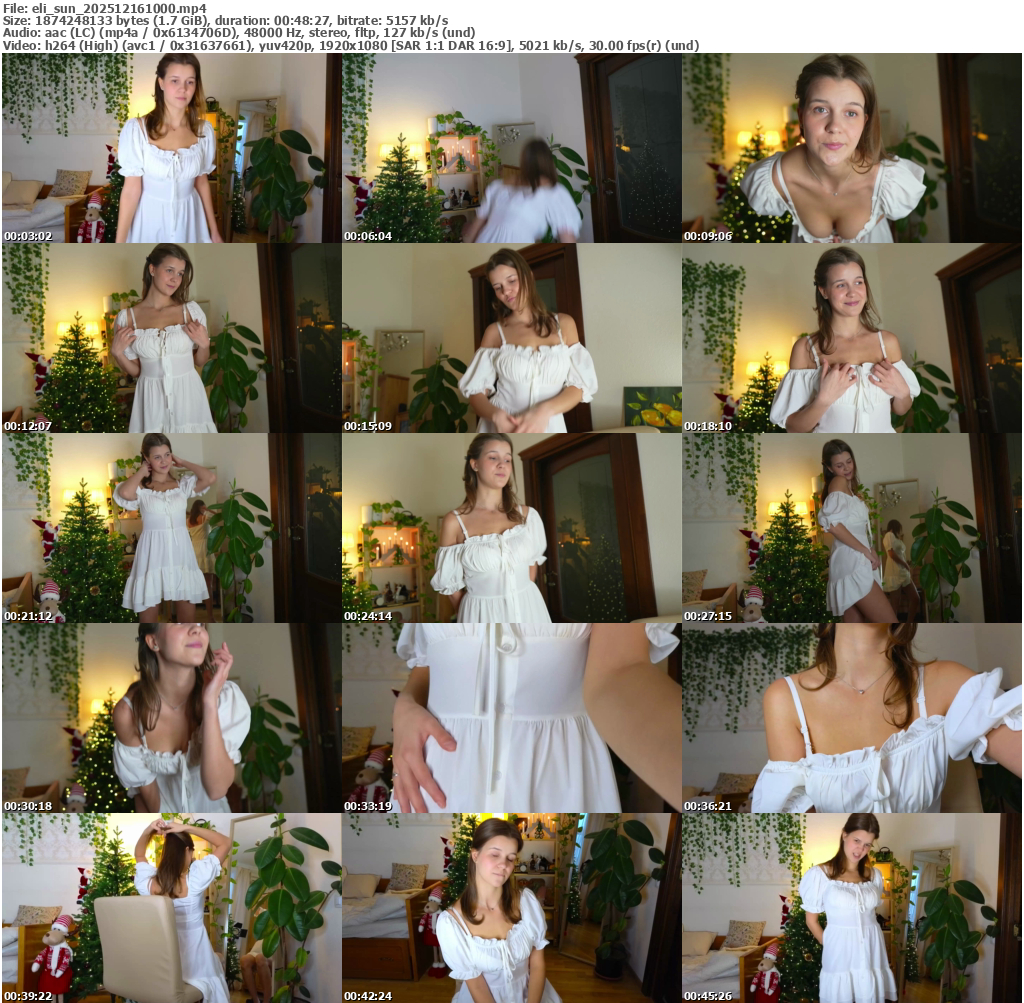The image size is (1024, 1003).
Task: Click the Video line starting h264 (High)
Action: pyautogui.click(x=351, y=46)
